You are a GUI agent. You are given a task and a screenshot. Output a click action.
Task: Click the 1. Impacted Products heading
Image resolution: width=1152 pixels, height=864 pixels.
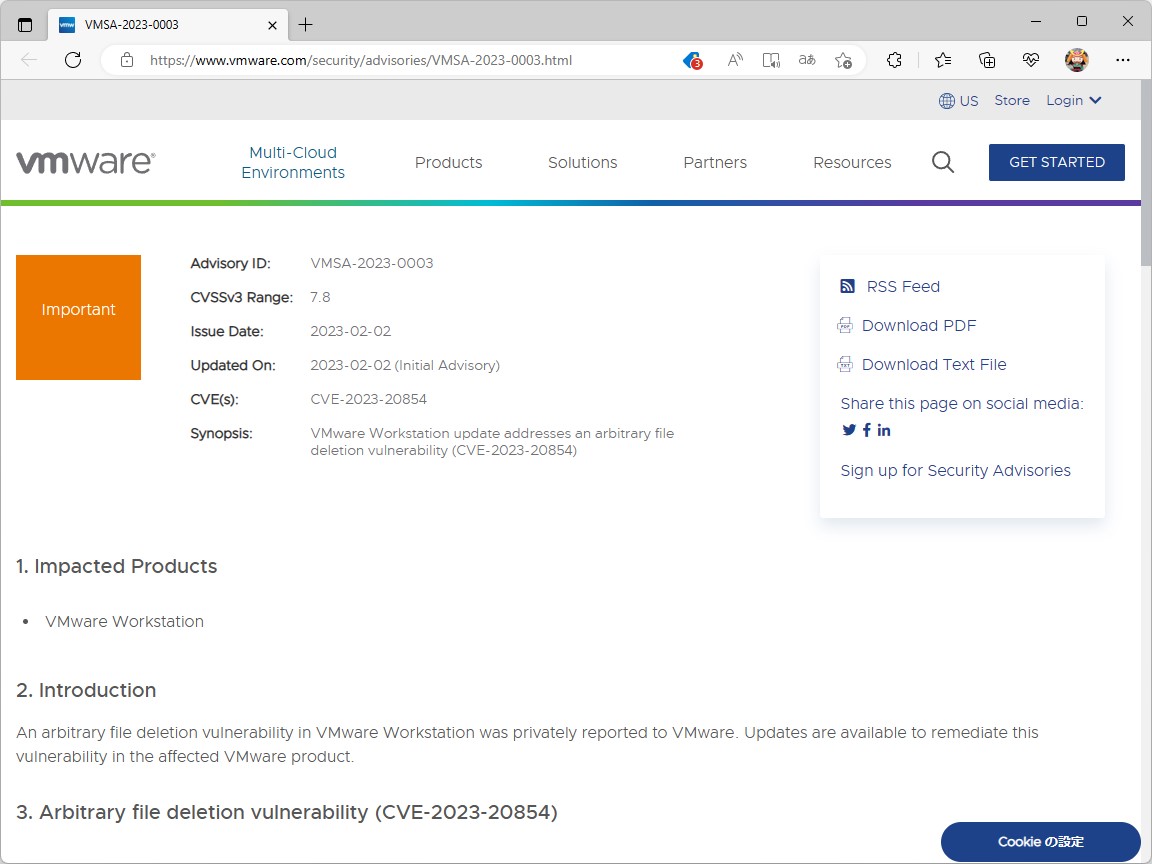(x=117, y=566)
